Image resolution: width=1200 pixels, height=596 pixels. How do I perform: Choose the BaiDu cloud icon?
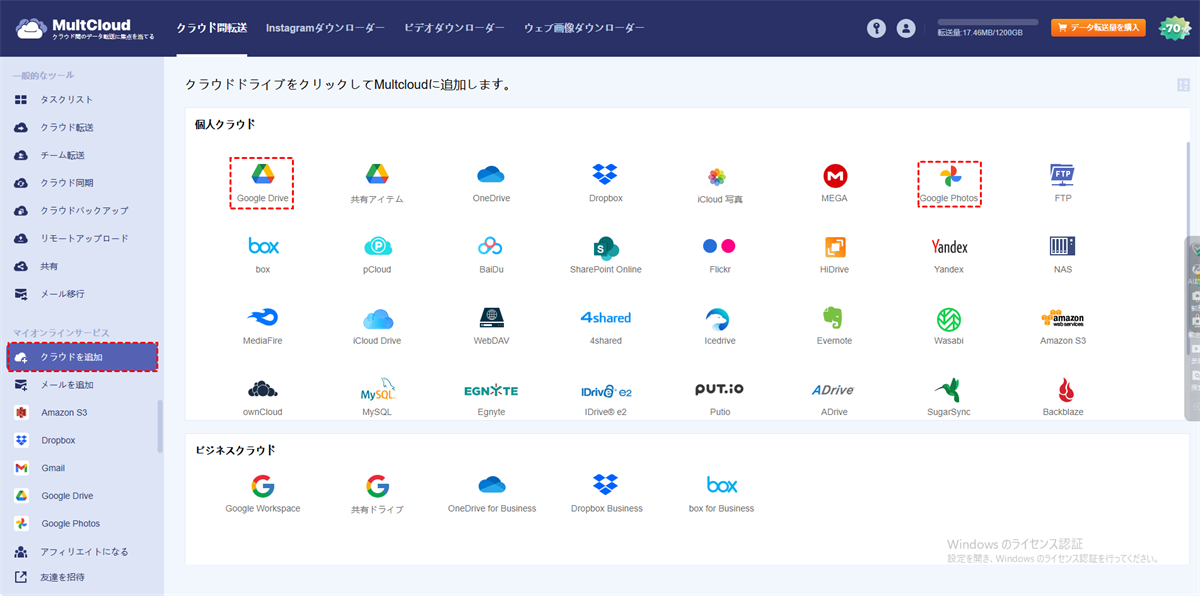click(x=491, y=255)
